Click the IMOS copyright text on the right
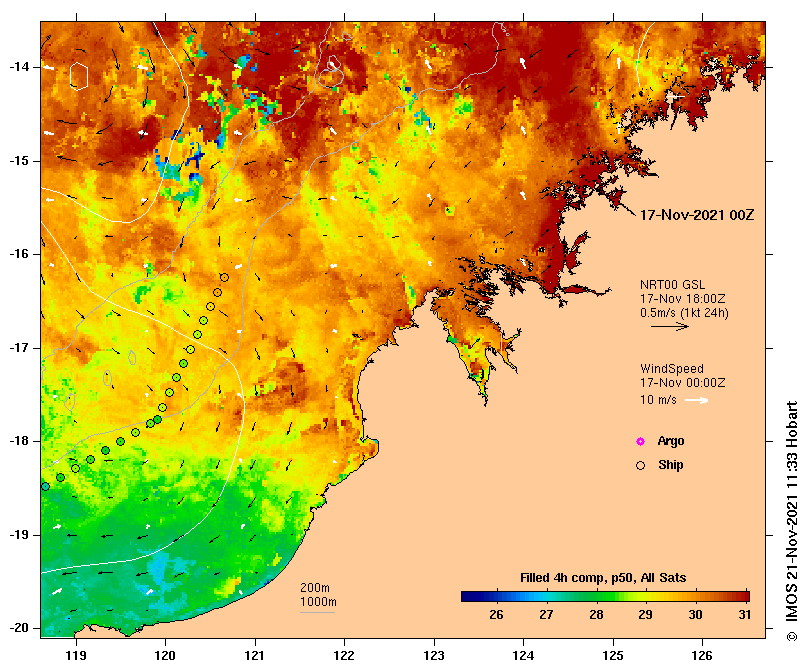The width and height of the screenshot is (809, 672). pyautogui.click(x=792, y=521)
